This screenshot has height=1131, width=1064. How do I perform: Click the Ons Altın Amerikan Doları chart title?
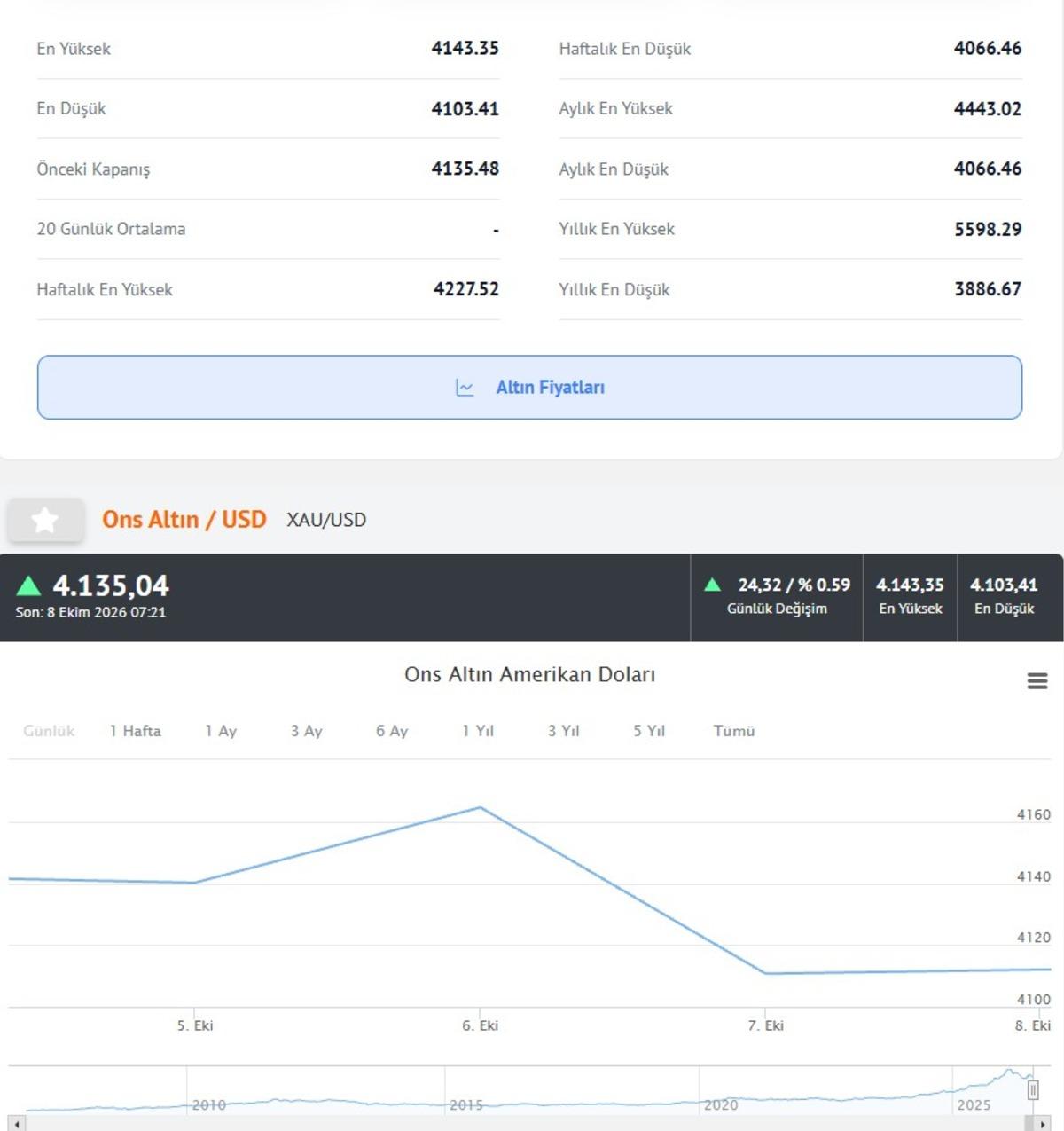click(x=530, y=674)
